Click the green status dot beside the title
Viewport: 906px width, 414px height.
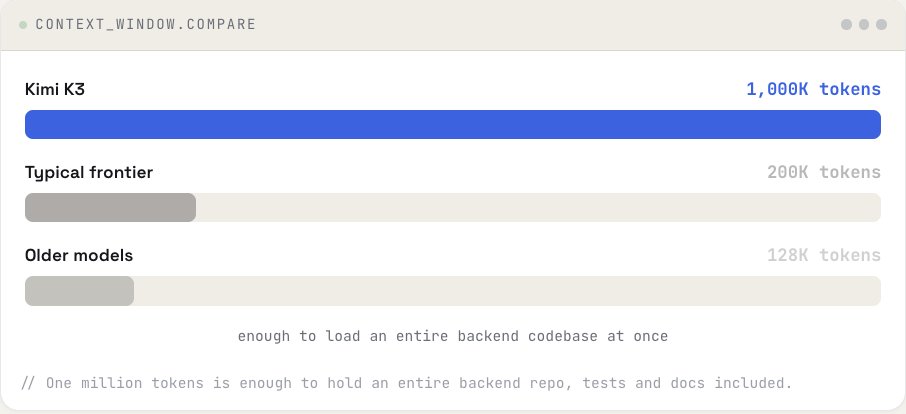(x=23, y=25)
